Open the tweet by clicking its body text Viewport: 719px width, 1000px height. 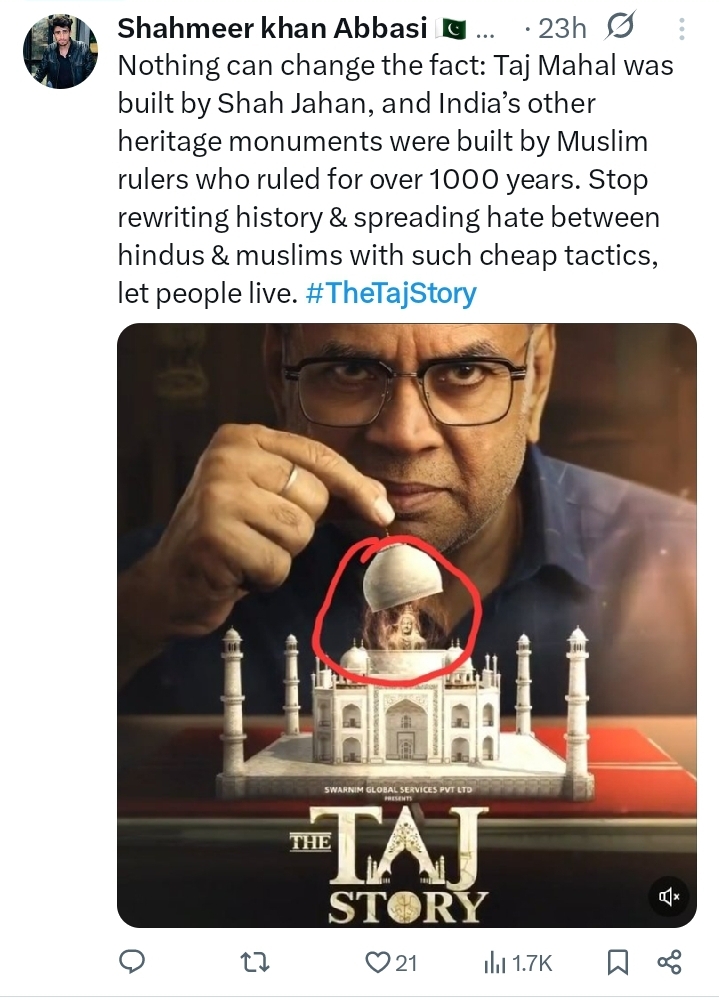coord(390,180)
